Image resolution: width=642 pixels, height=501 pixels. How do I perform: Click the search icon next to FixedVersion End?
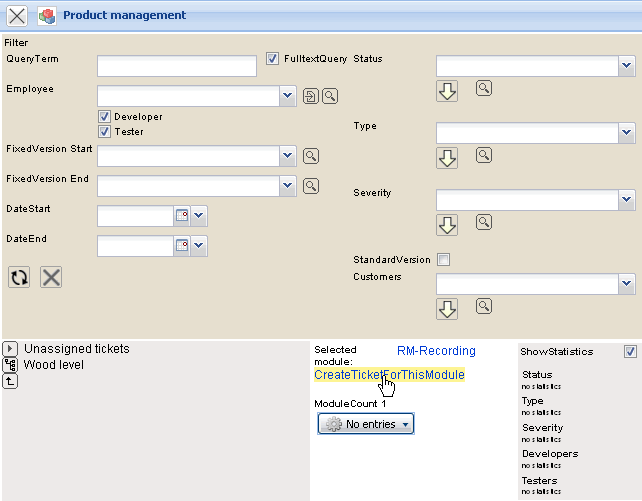[x=311, y=186]
